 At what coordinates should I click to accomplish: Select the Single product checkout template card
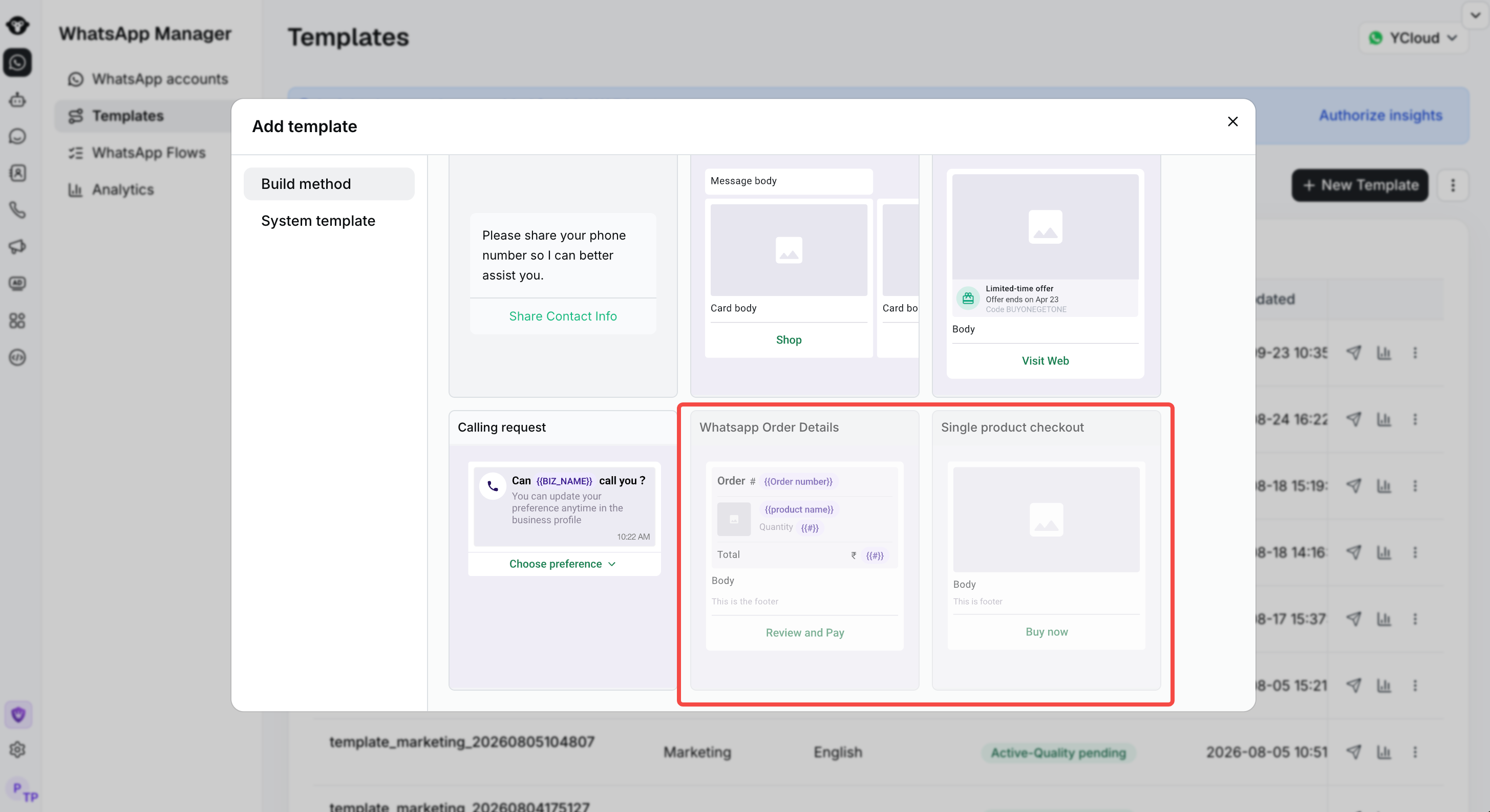(1047, 550)
